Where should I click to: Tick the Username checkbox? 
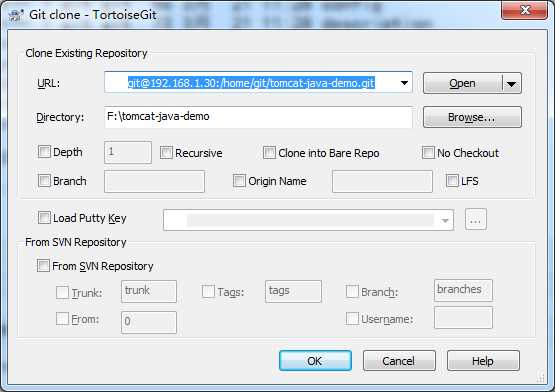pos(352,319)
